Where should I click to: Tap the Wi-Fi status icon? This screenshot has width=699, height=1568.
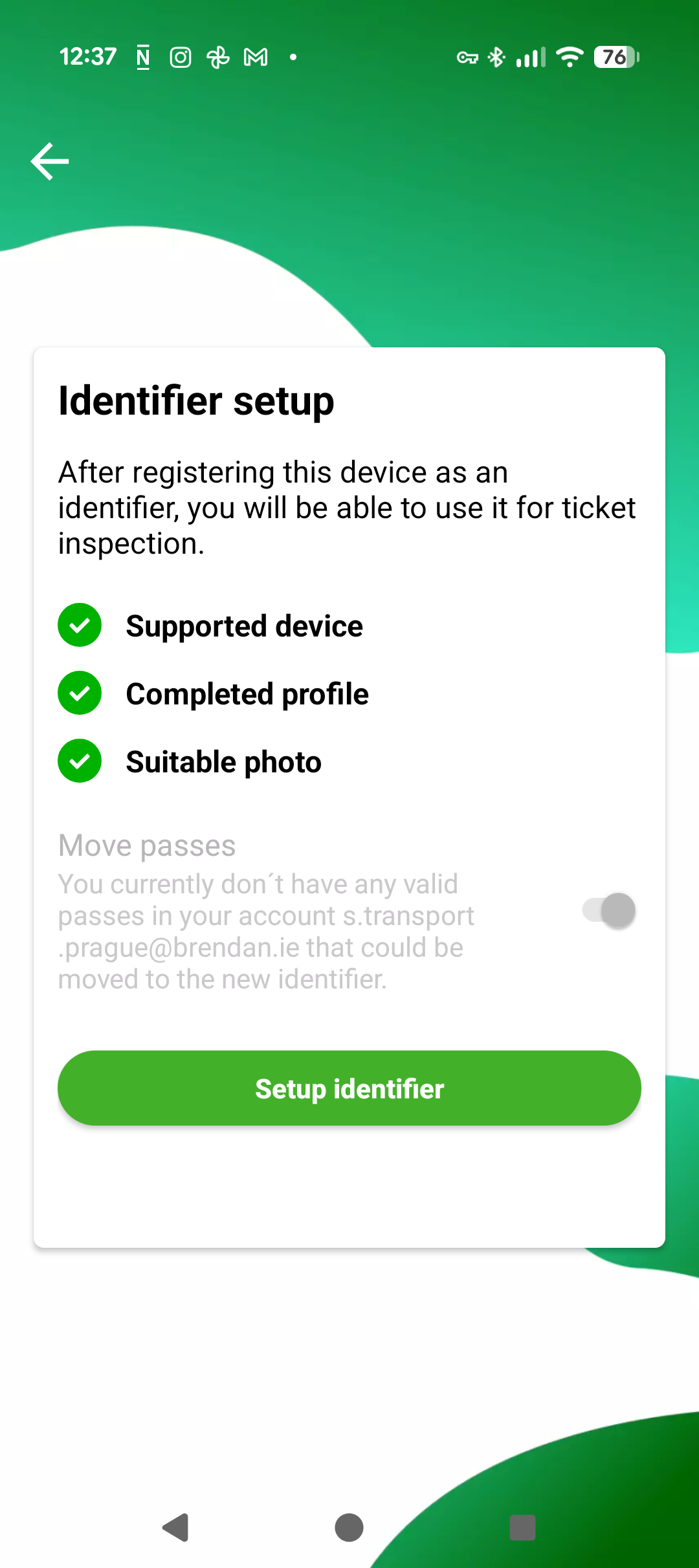[570, 58]
